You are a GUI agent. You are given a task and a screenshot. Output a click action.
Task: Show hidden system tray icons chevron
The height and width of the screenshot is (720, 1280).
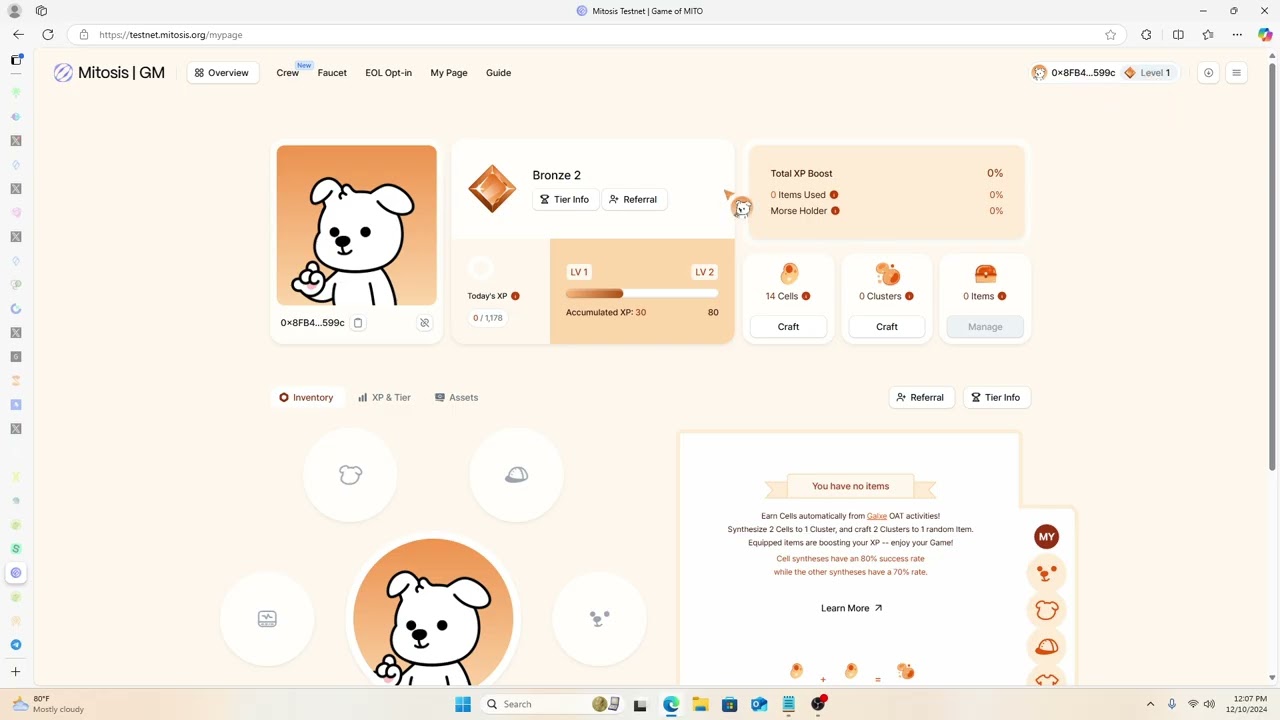point(1150,704)
